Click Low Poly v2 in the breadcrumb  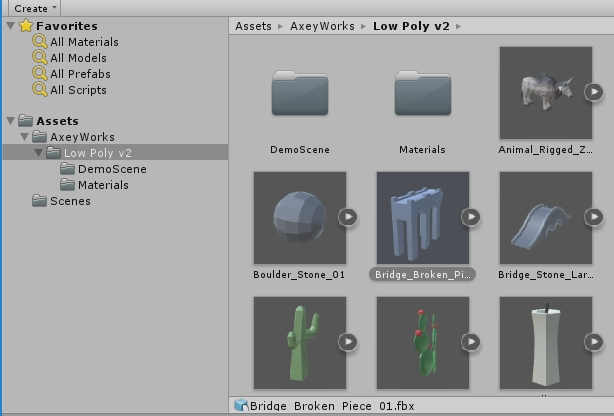(x=411, y=26)
